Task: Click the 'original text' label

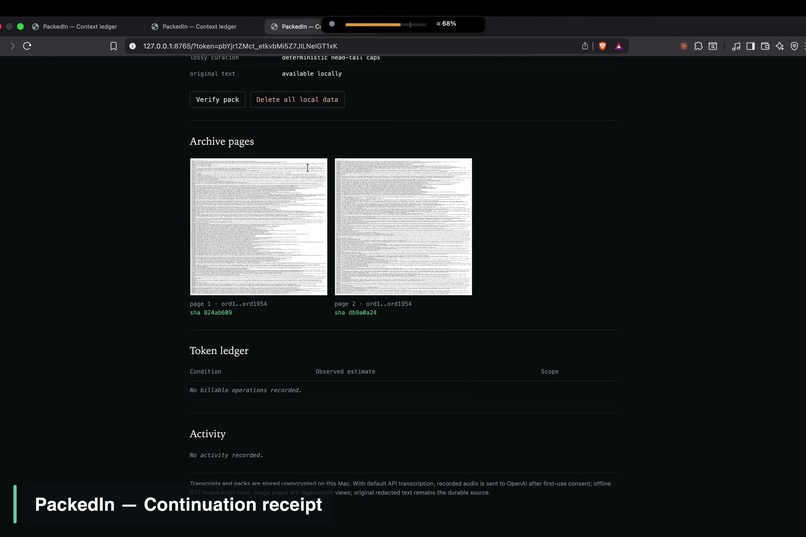Action: 212,73
